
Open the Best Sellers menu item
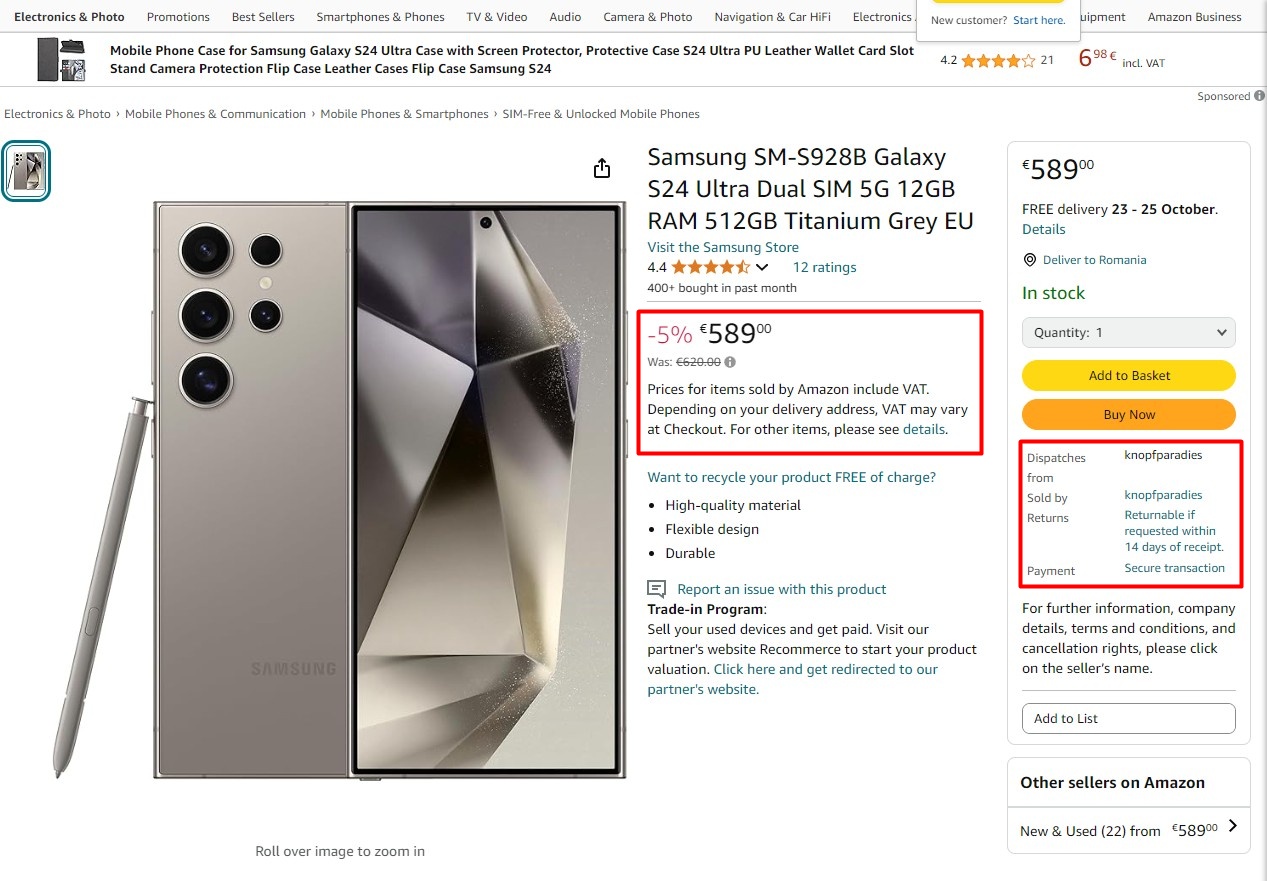[263, 17]
